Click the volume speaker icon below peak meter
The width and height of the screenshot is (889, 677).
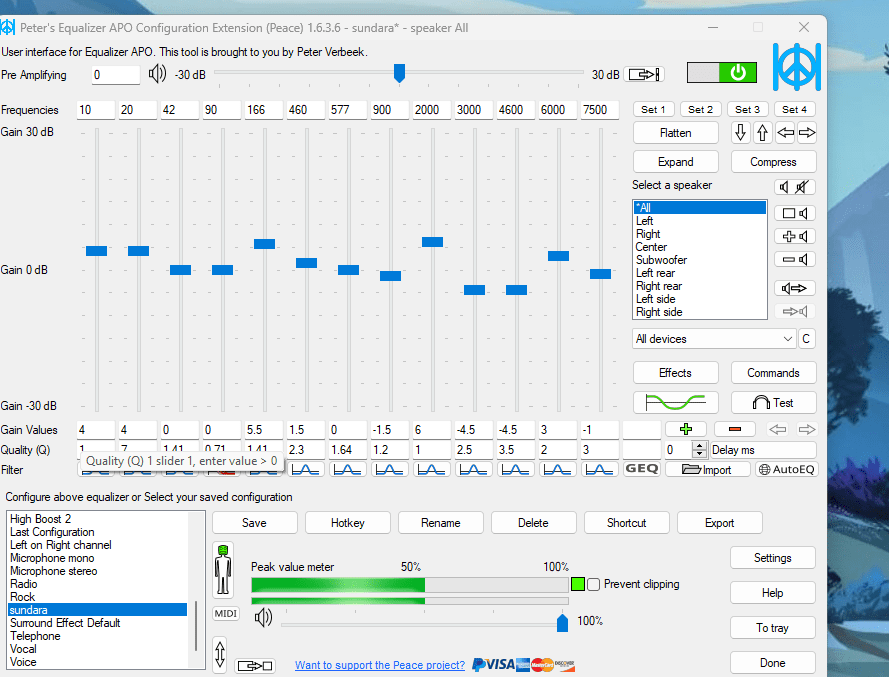pyautogui.click(x=264, y=617)
